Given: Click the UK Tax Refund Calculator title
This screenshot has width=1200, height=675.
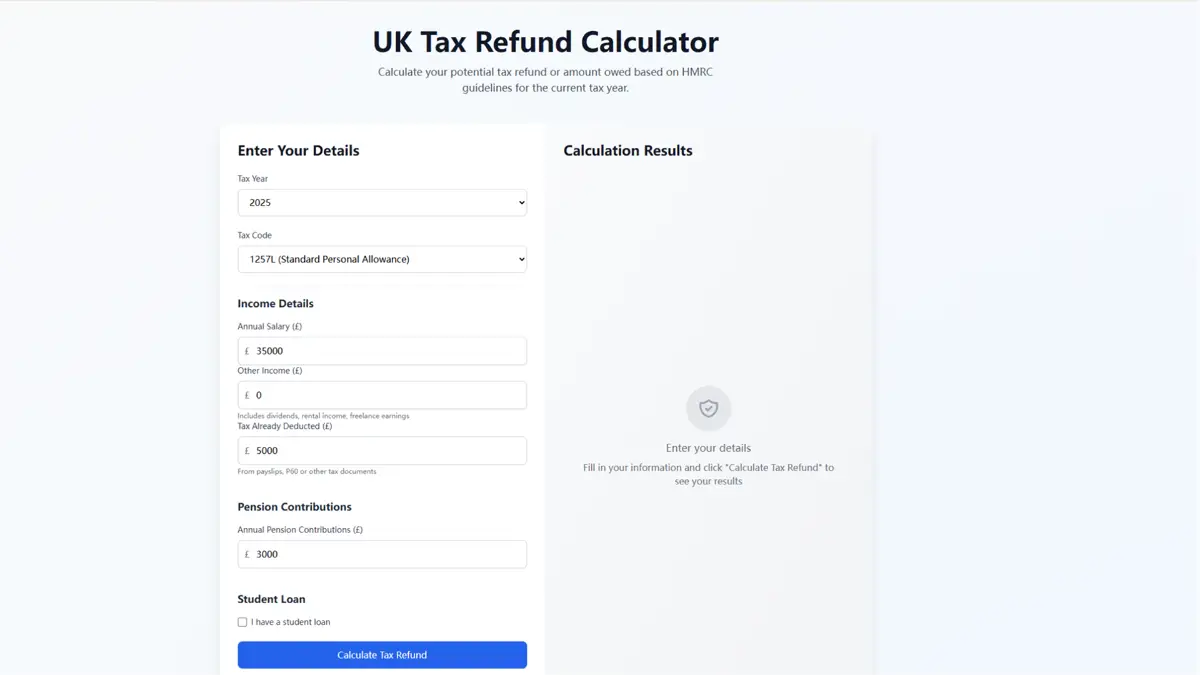Looking at the screenshot, I should [x=545, y=41].
